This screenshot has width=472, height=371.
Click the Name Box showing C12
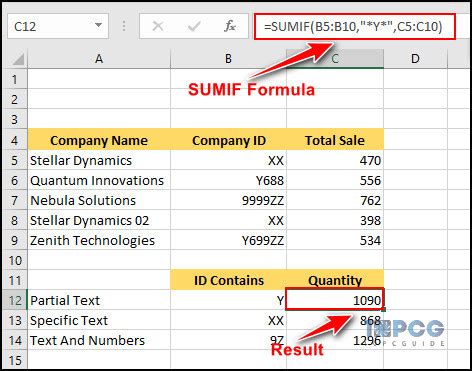[58, 26]
